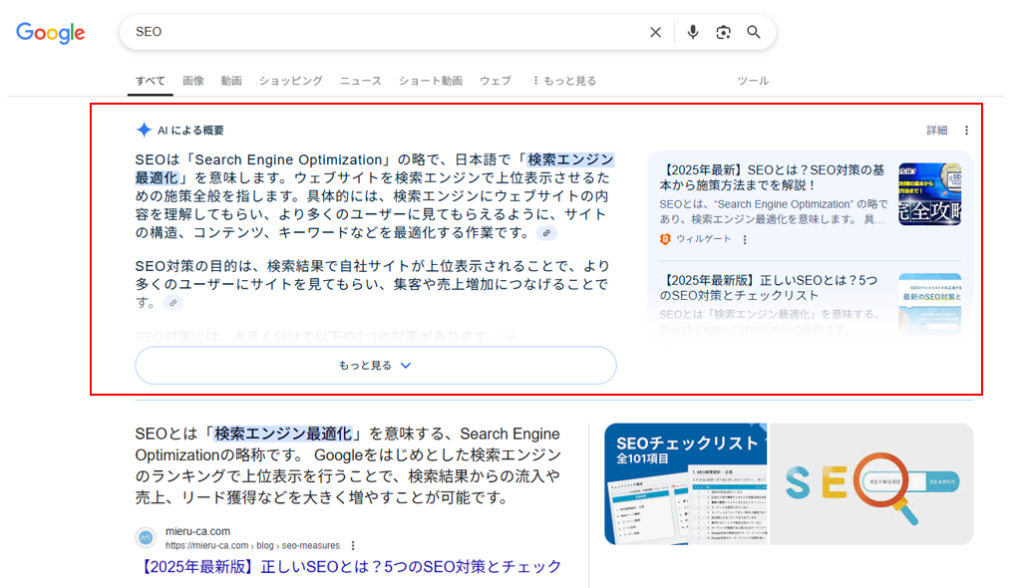The image size is (1024, 588).
Task: Switch to the ショート動画 tab
Action: tap(430, 81)
